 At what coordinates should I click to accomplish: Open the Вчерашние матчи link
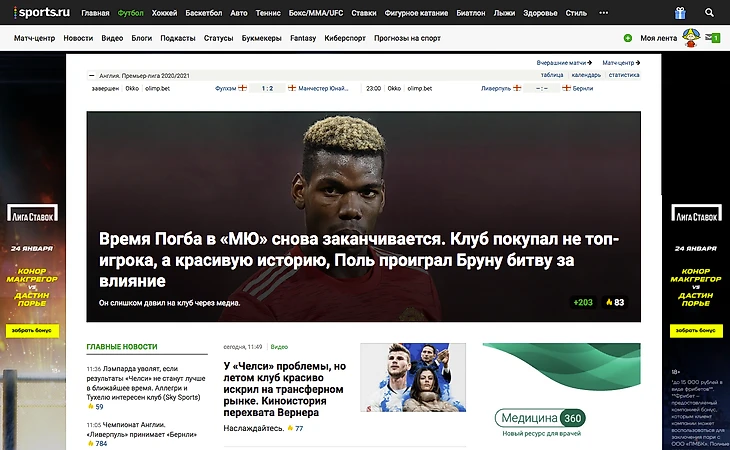564,62
